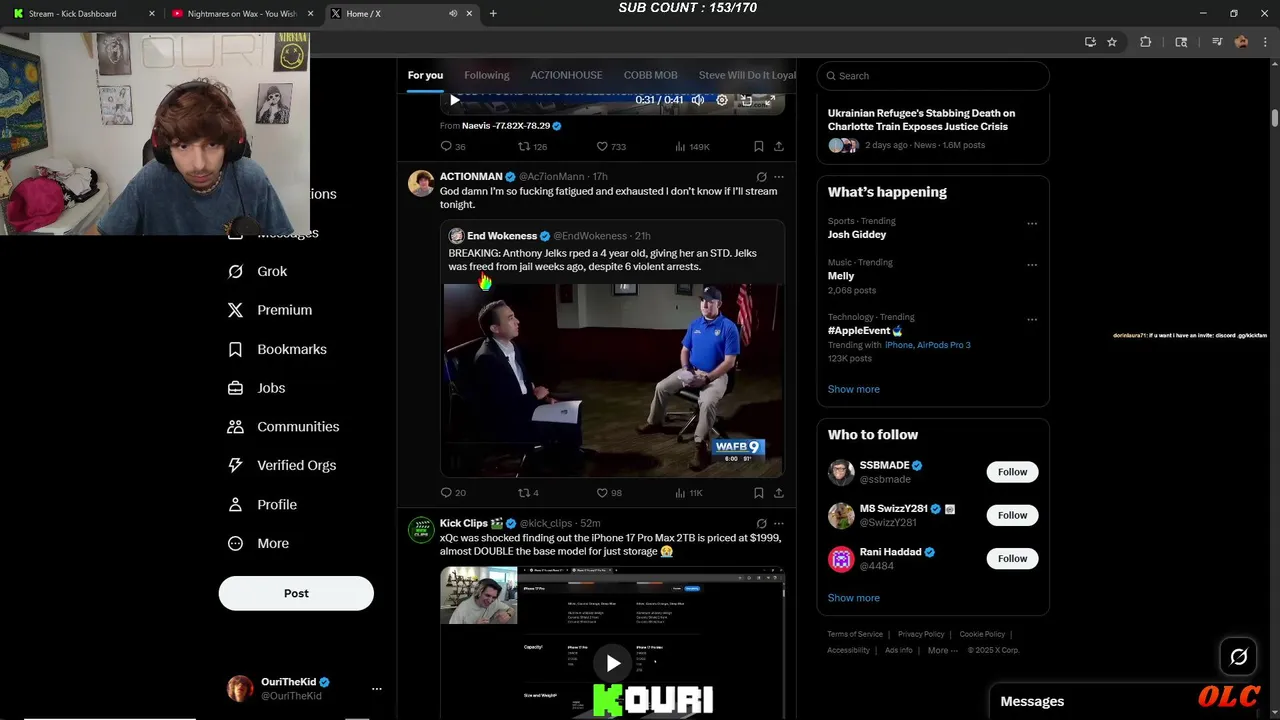The height and width of the screenshot is (720, 1280).
Task: View analytics of post with 149K views
Action: click(692, 146)
